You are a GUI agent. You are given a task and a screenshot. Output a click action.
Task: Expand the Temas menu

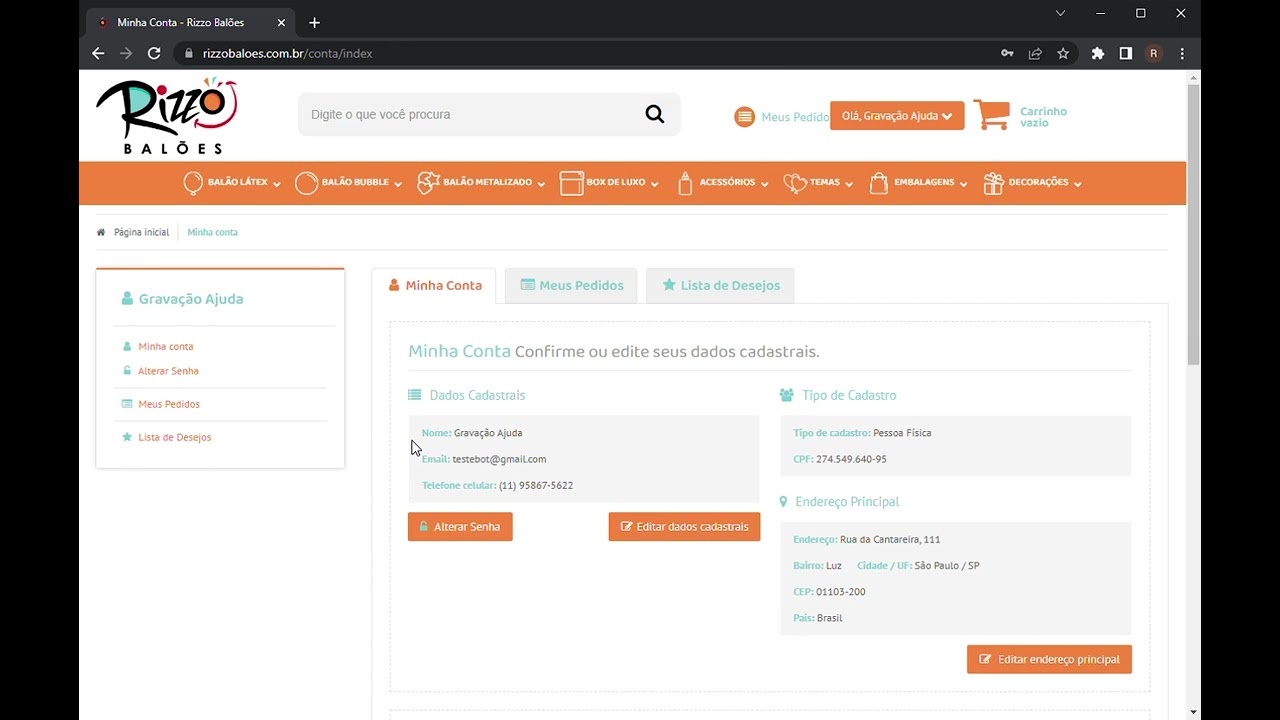click(849, 184)
